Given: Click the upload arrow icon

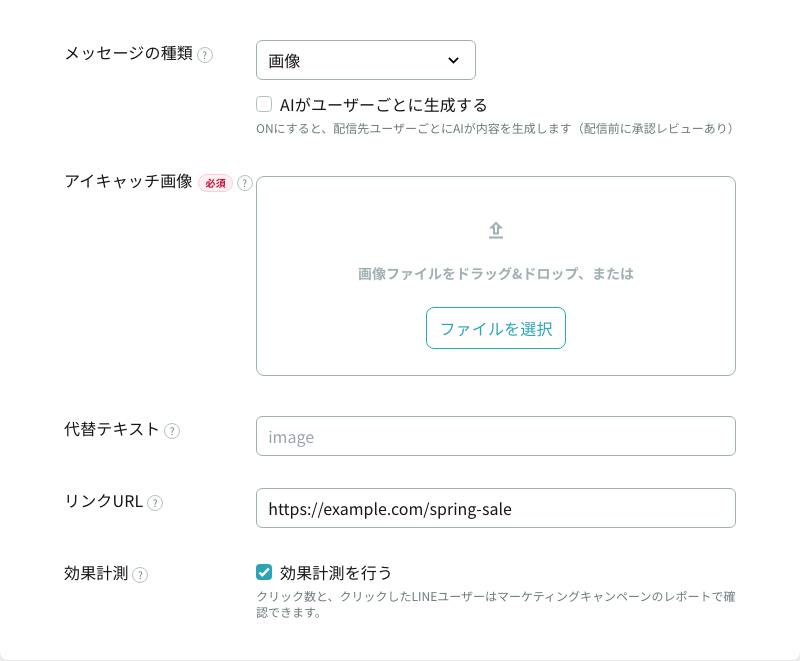Looking at the screenshot, I should pos(496,230).
